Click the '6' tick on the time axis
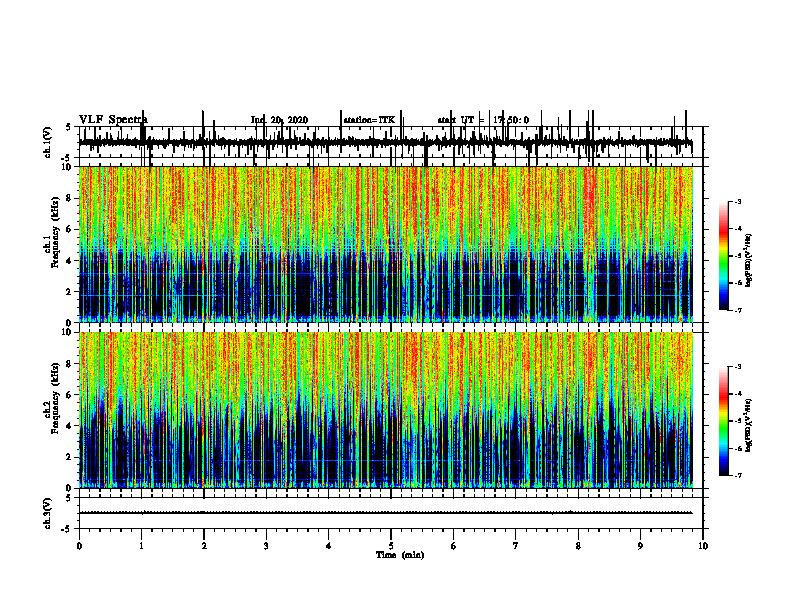792x612 pixels. [454, 546]
